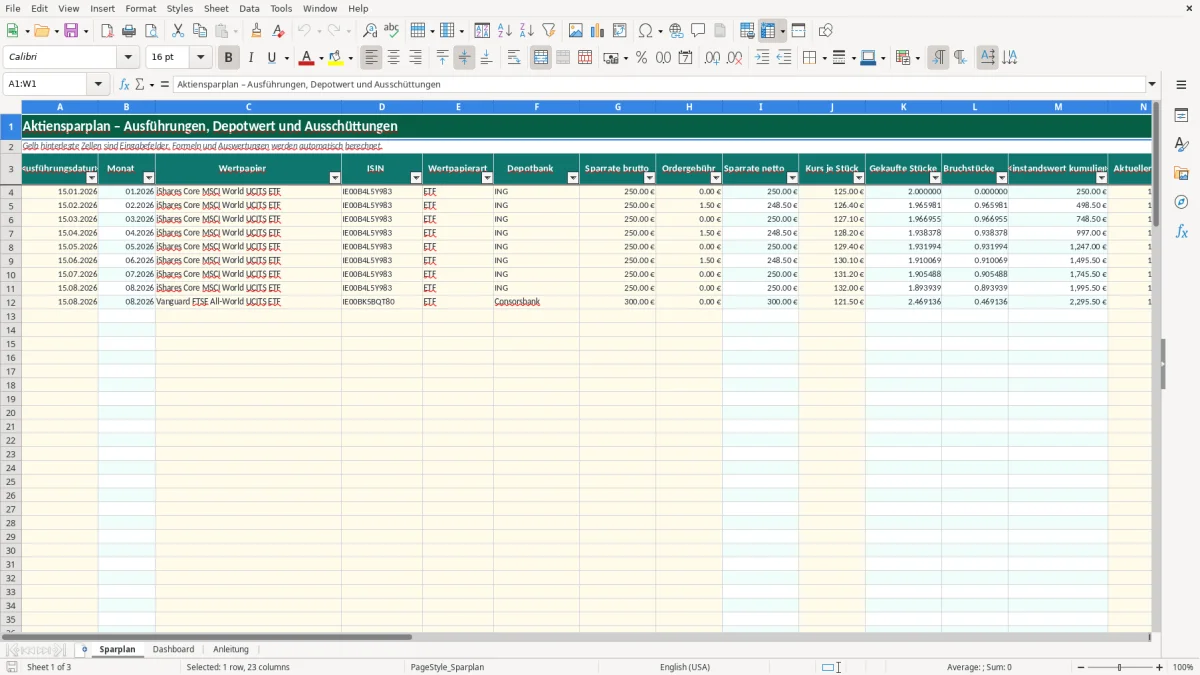
Task: Toggle Center Vertically alignment
Action: [x=464, y=58]
